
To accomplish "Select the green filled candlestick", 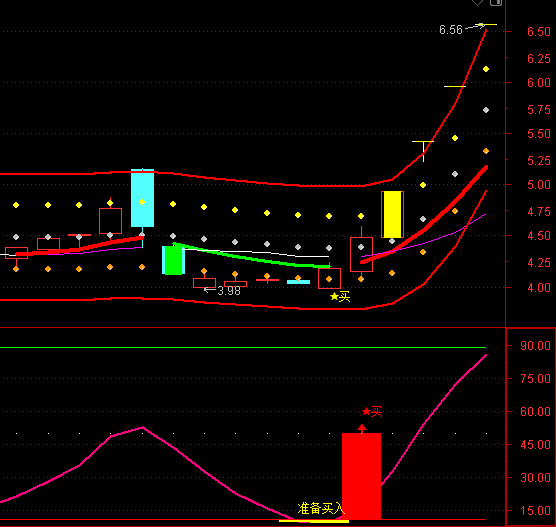I will (x=173, y=260).
